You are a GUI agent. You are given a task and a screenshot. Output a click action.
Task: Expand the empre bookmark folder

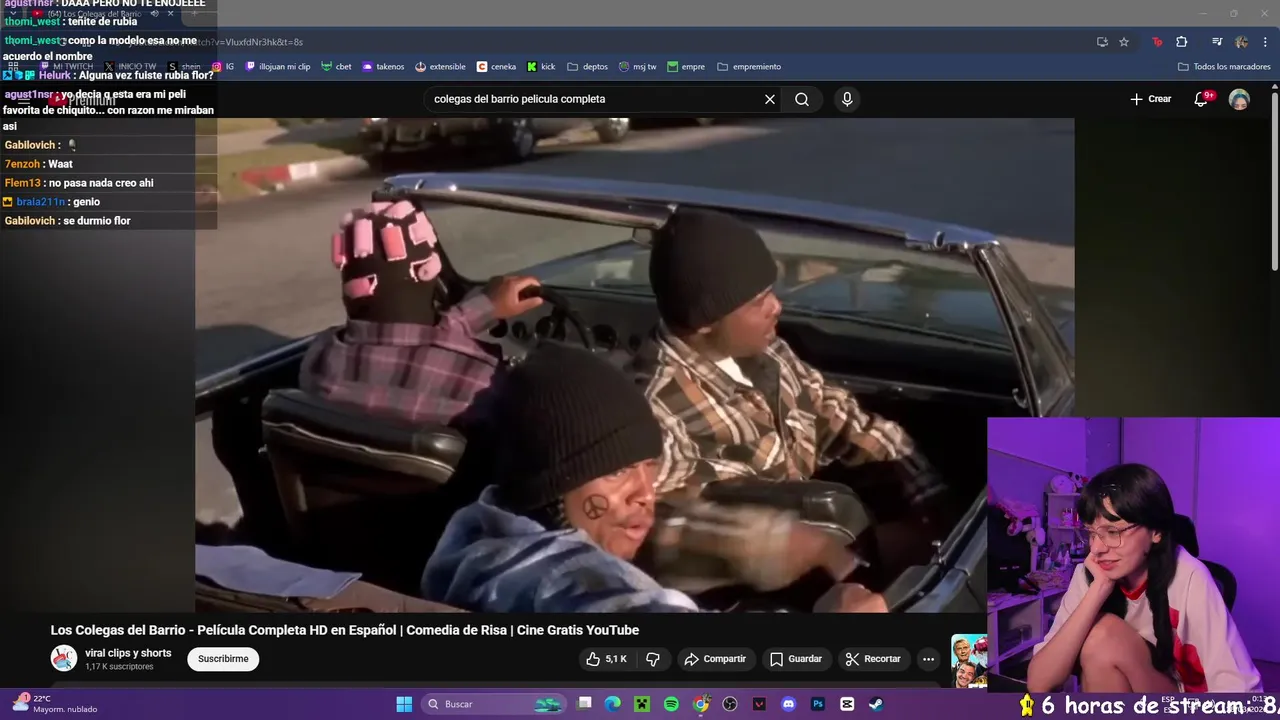[686, 67]
